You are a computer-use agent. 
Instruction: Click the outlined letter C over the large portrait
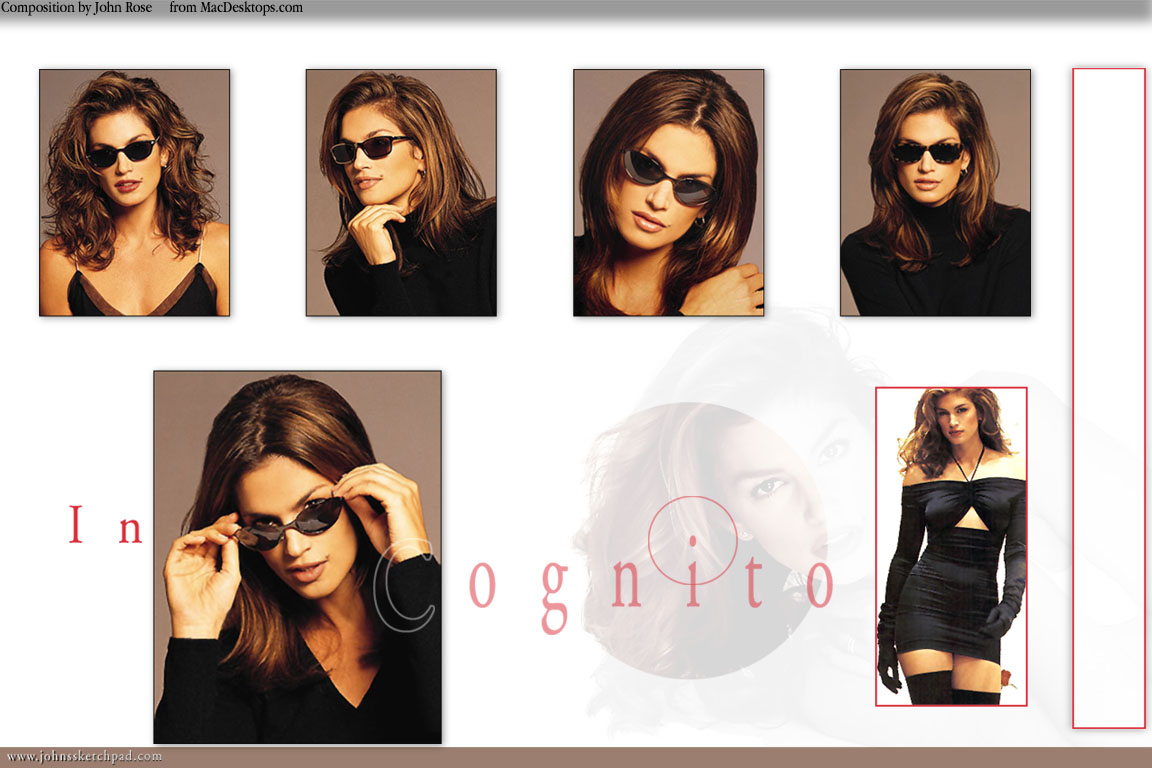click(404, 586)
